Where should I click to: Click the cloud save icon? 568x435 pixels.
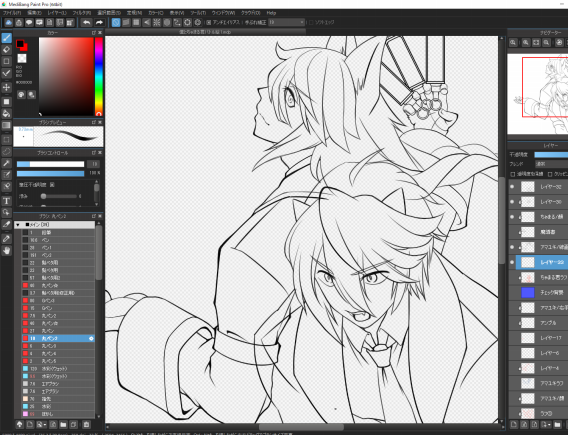coord(9,22)
